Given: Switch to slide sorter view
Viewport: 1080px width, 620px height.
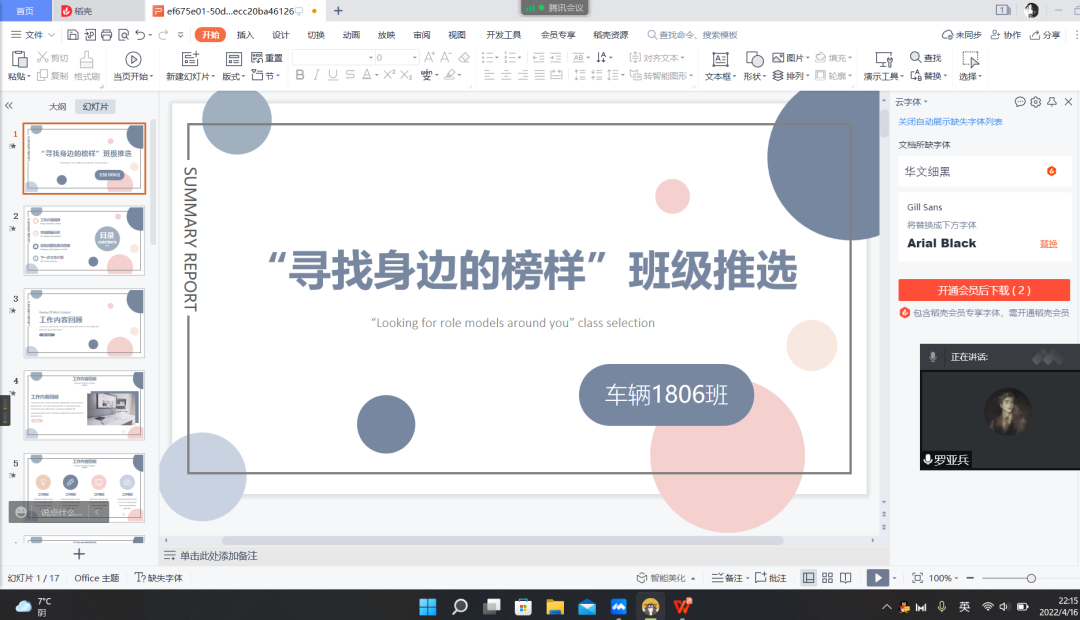Looking at the screenshot, I should coord(827,578).
